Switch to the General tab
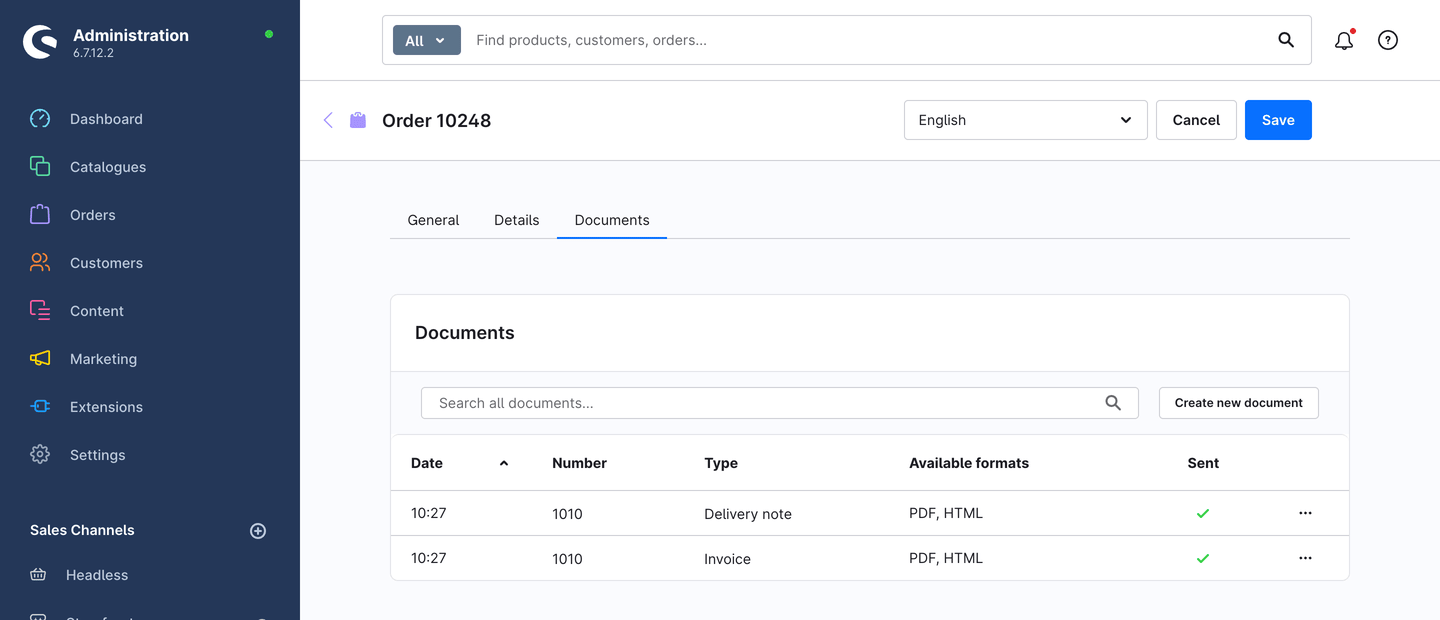Viewport: 1440px width, 620px height. 433,220
